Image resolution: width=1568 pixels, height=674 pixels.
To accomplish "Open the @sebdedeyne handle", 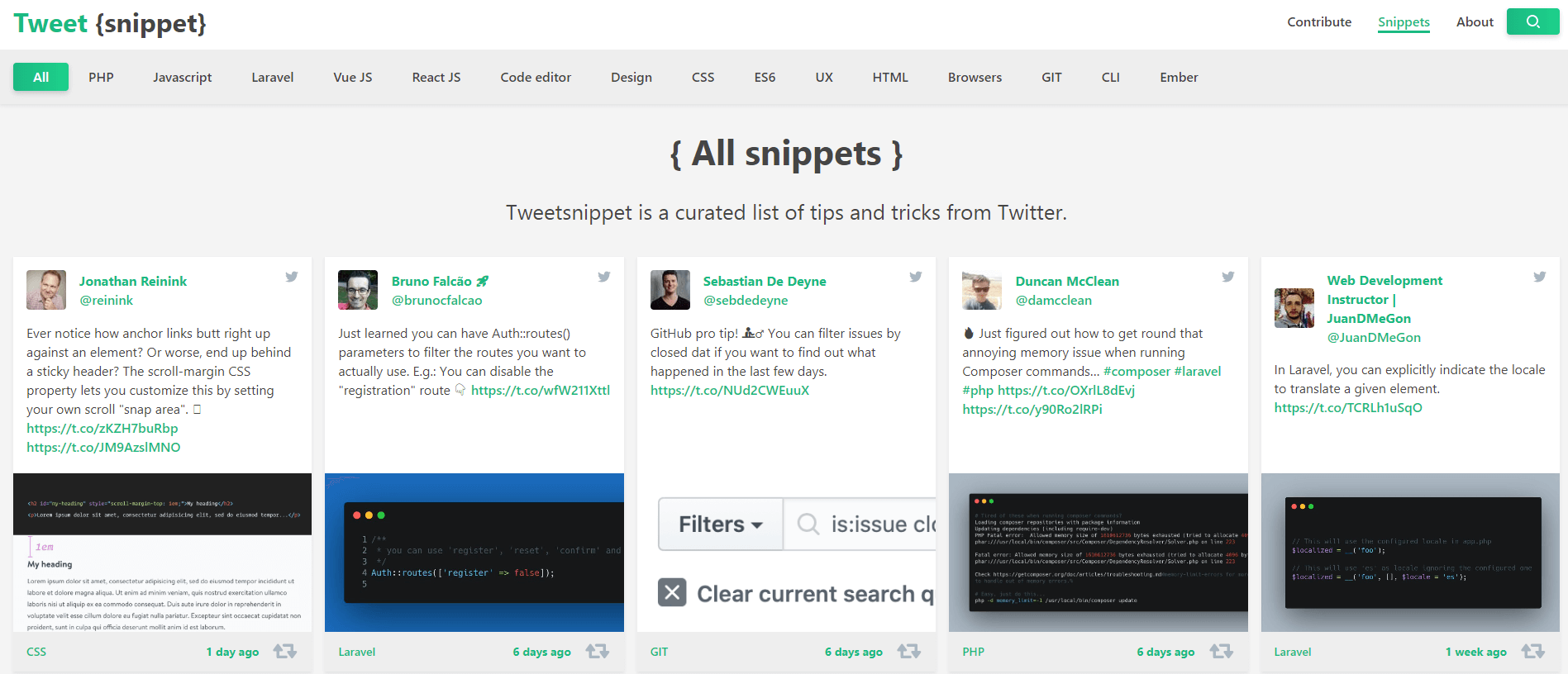I will [x=746, y=300].
